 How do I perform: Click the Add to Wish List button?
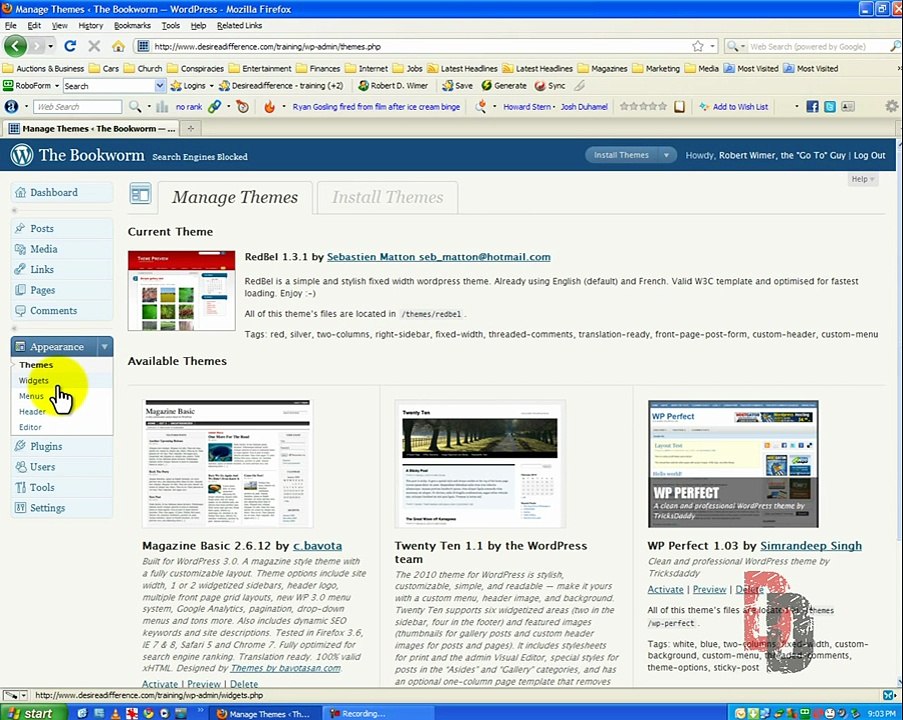click(x=734, y=107)
